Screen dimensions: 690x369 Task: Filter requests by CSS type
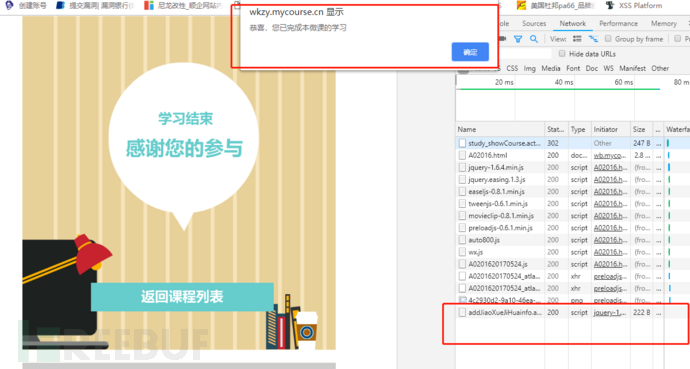point(512,69)
